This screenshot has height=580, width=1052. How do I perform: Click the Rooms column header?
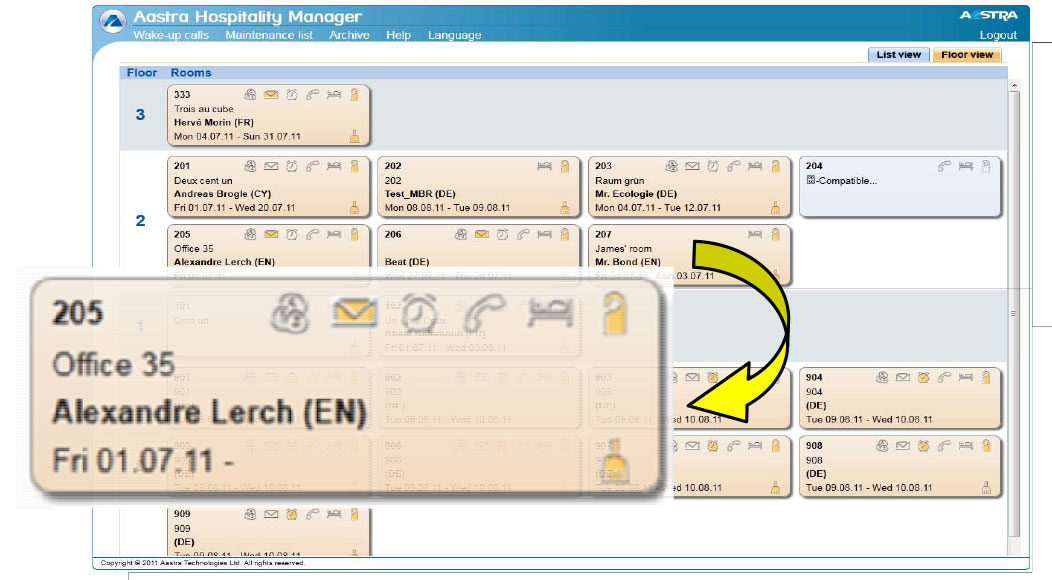click(x=191, y=72)
